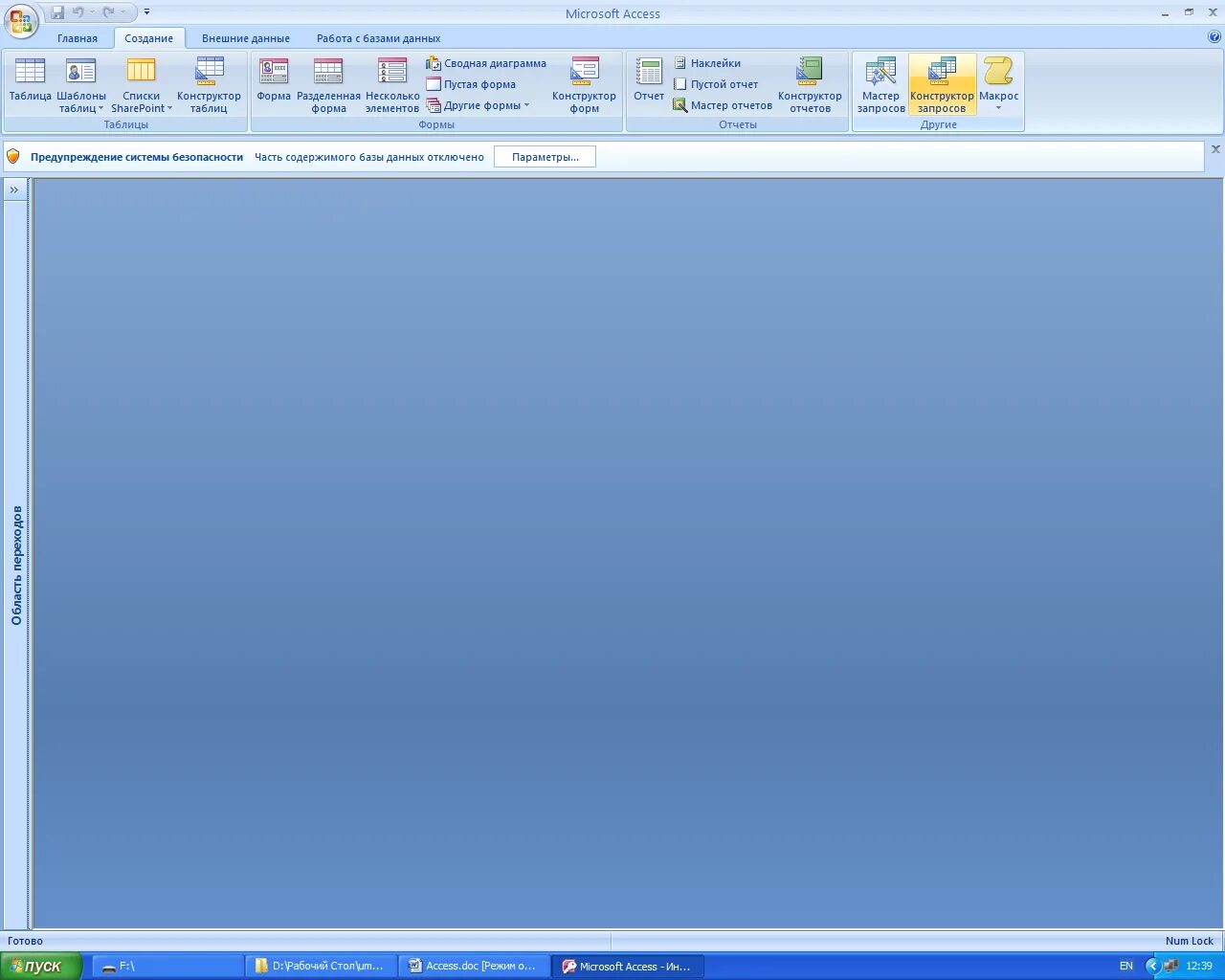1225x980 pixels.
Task: Click Microsoft Access taskbar button
Action: click(628, 966)
